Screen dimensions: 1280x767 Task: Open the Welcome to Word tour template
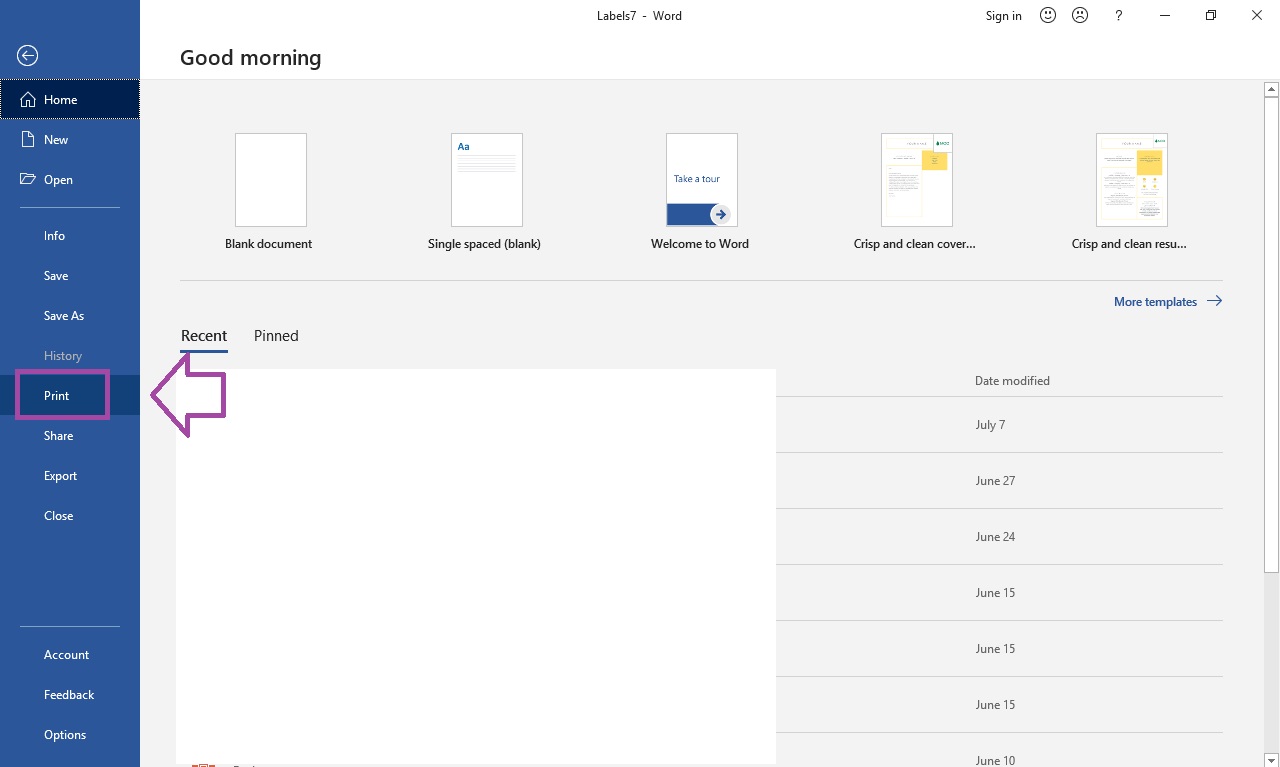[702, 180]
